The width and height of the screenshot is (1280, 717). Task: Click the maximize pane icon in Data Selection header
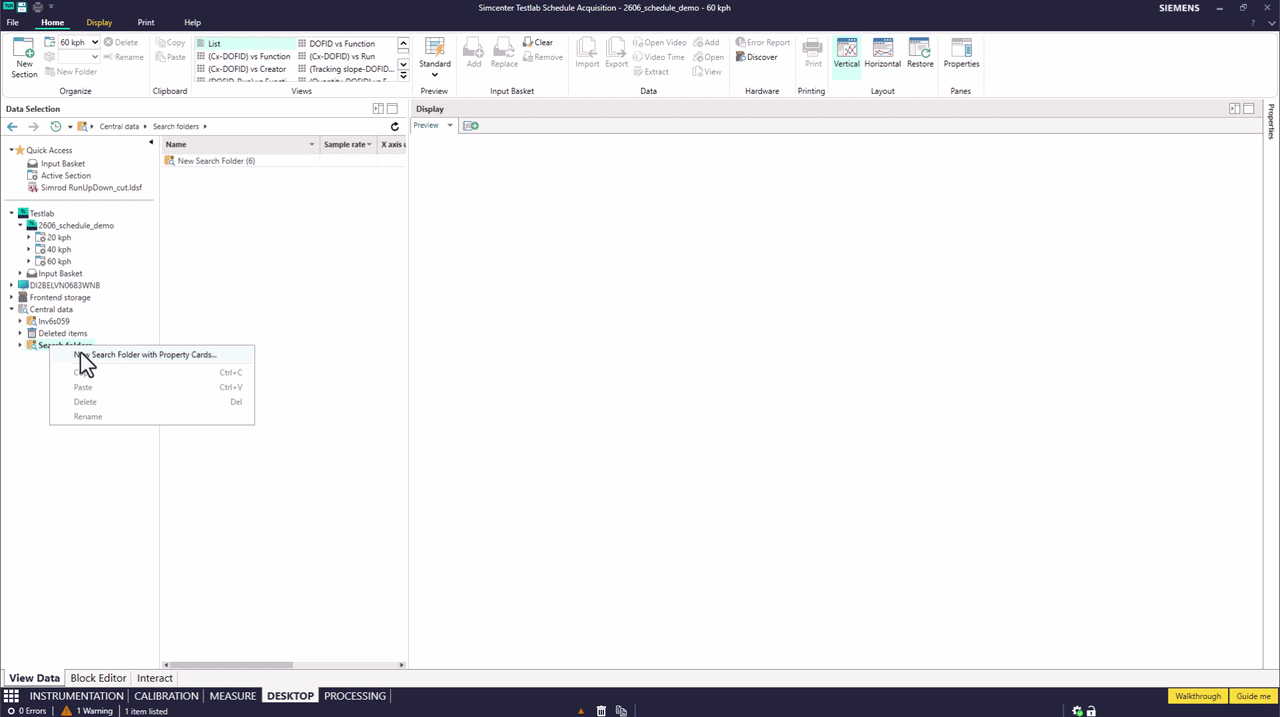[x=392, y=109]
